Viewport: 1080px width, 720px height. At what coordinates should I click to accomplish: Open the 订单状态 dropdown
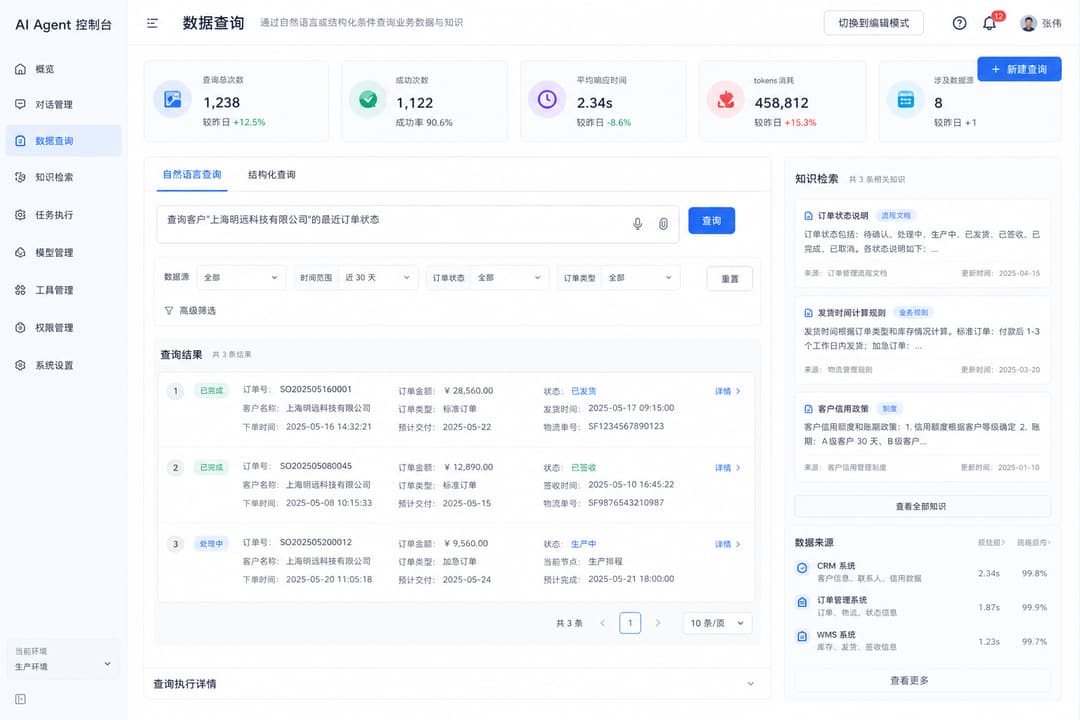[510, 278]
